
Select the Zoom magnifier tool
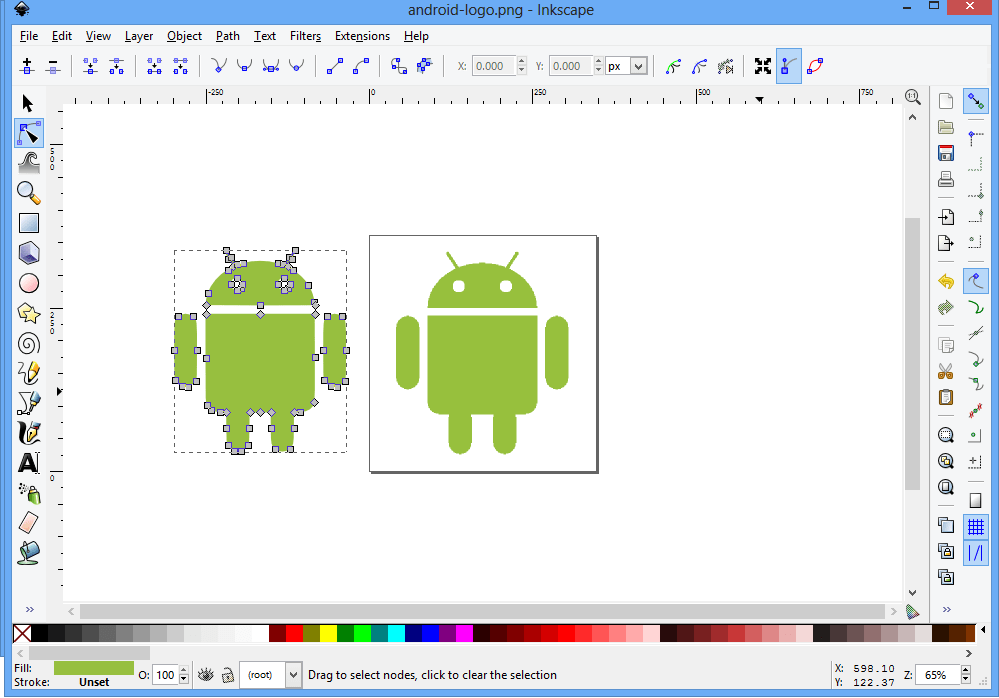(x=29, y=193)
